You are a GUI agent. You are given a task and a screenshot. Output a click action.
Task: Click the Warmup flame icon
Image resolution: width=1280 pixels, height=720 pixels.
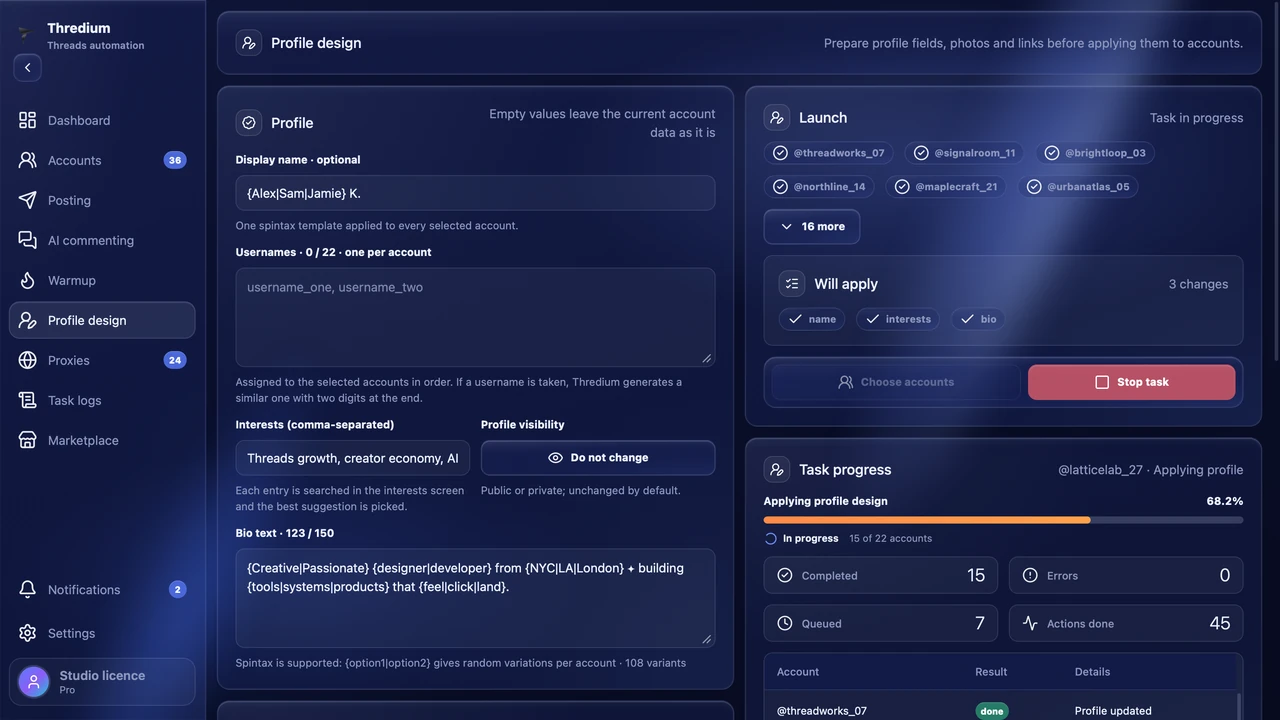point(28,280)
